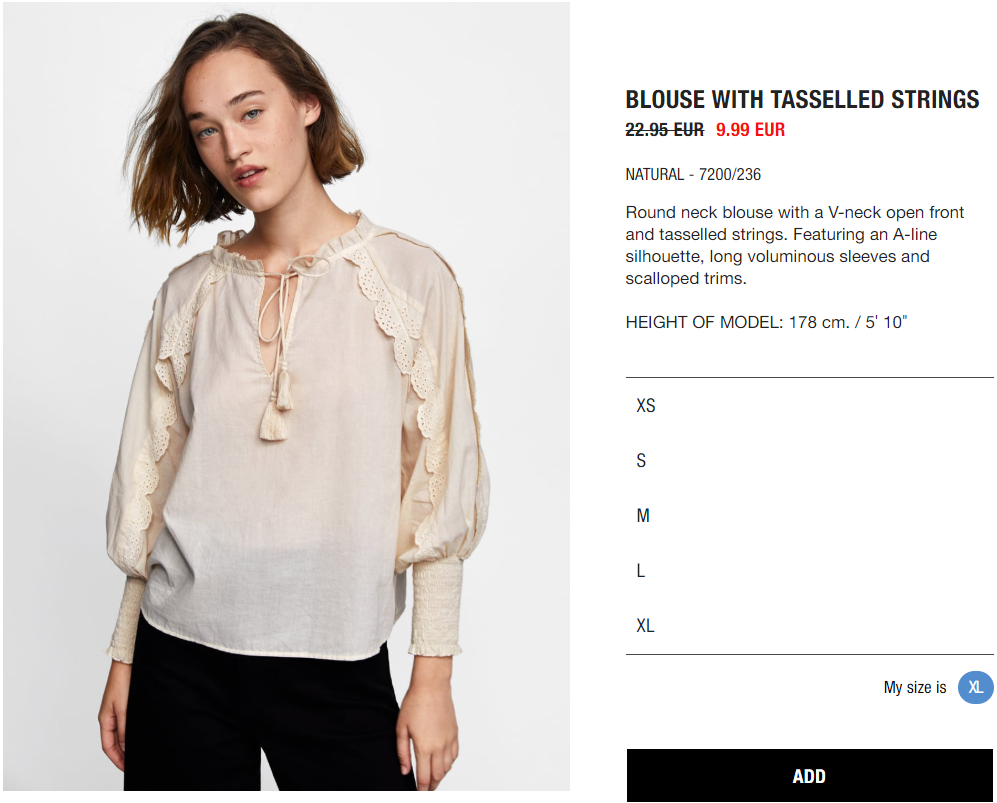
Task: Pick size L
Action: click(809, 571)
